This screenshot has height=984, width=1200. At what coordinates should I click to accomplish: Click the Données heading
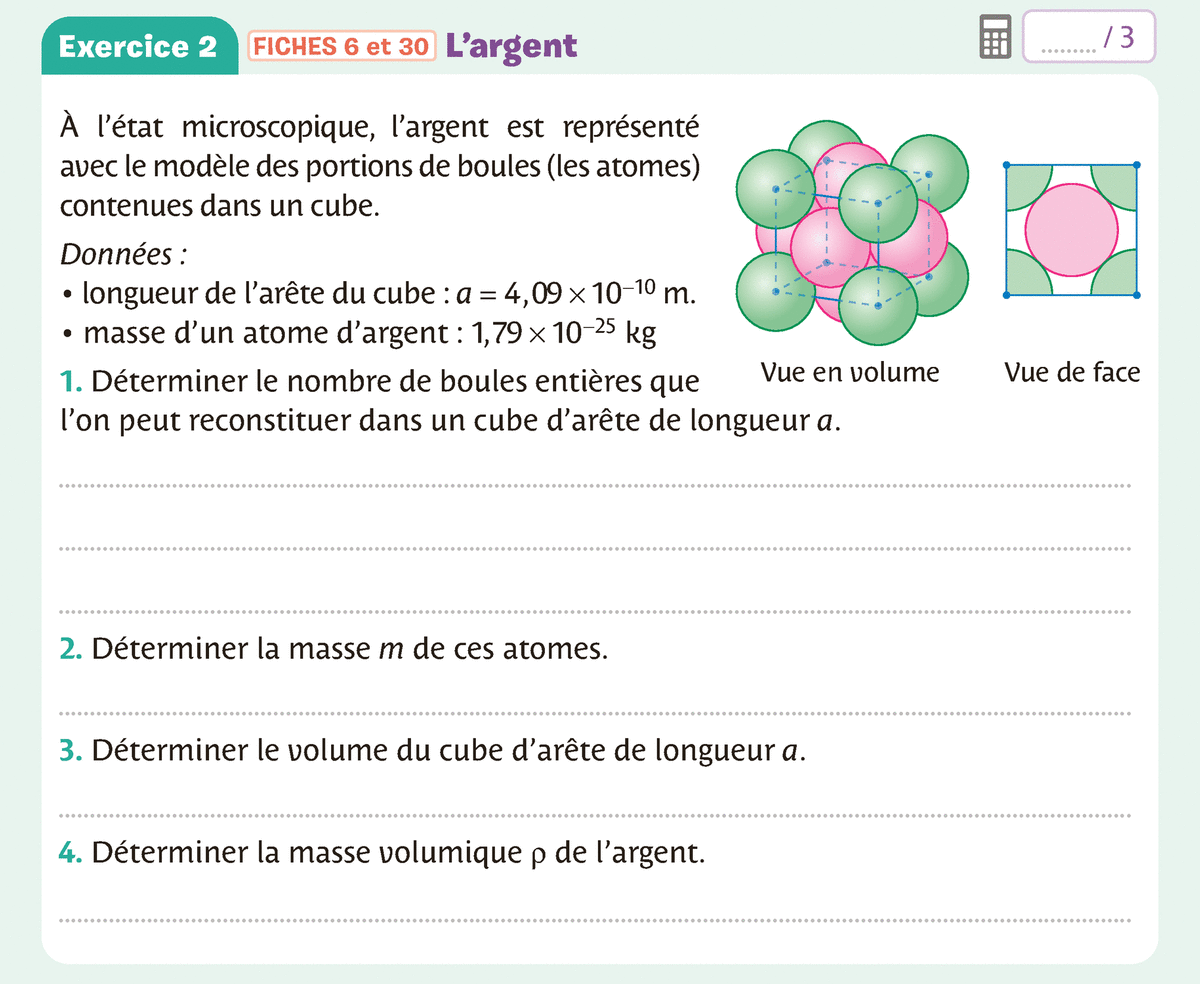pyautogui.click(x=124, y=254)
